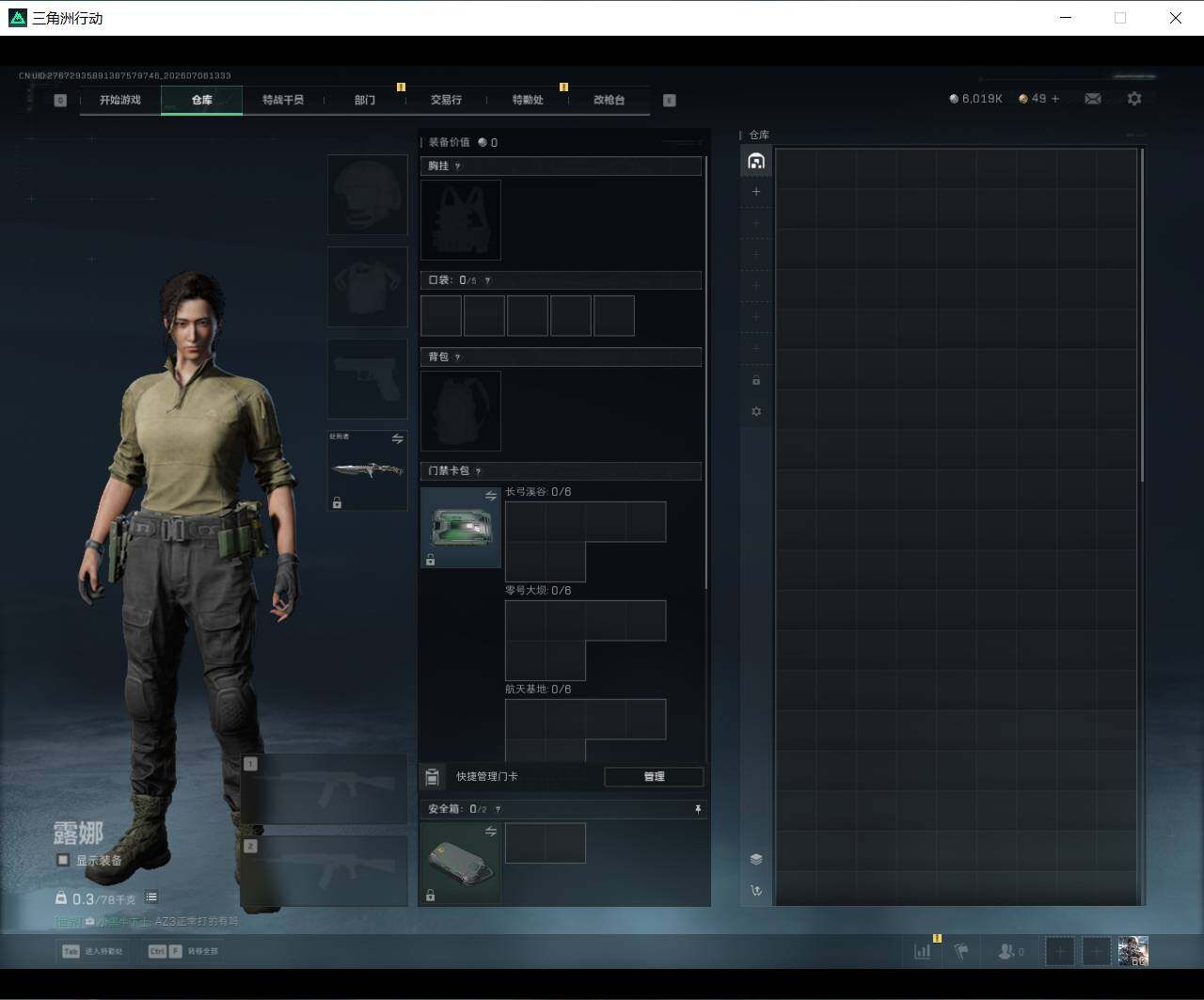The image size is (1204, 1000).
Task: Swap the 门禁卡包 key card case
Action: pyautogui.click(x=490, y=496)
